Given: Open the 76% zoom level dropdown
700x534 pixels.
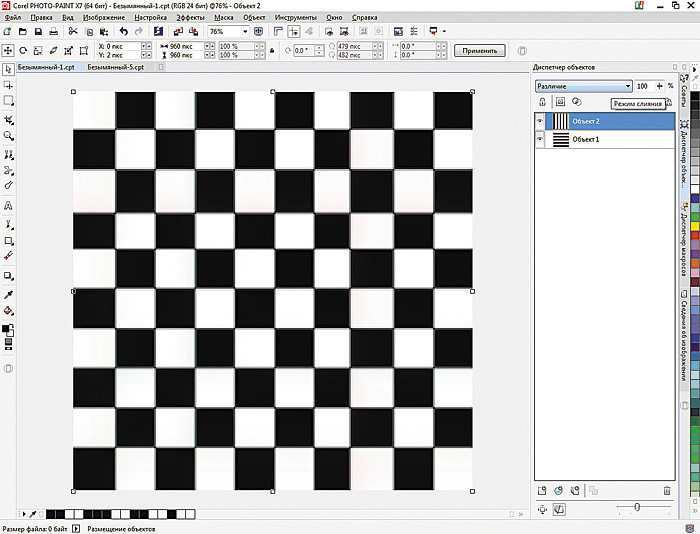Looking at the screenshot, I should [245, 32].
